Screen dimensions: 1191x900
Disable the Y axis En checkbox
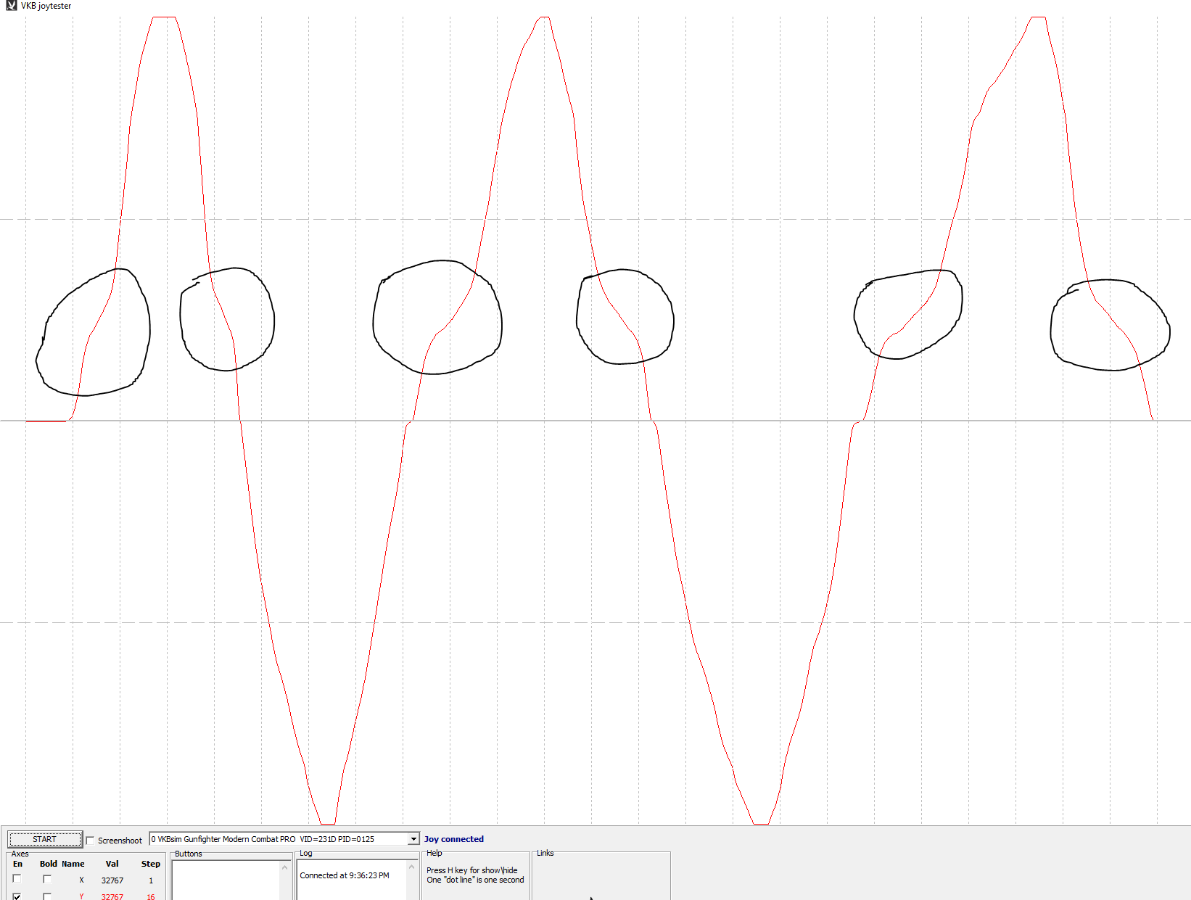pos(17,896)
